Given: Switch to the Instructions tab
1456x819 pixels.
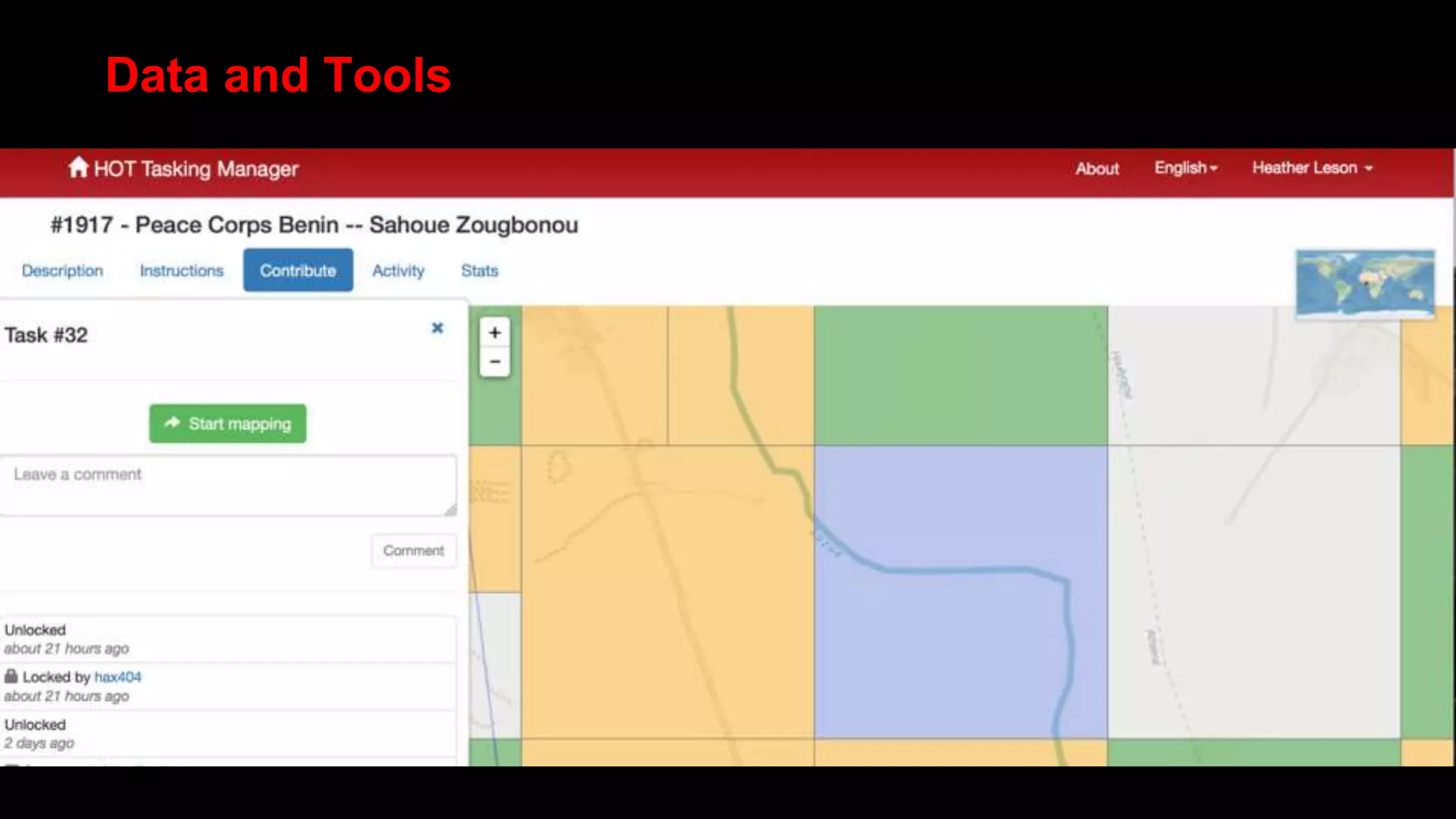Looking at the screenshot, I should point(181,271).
